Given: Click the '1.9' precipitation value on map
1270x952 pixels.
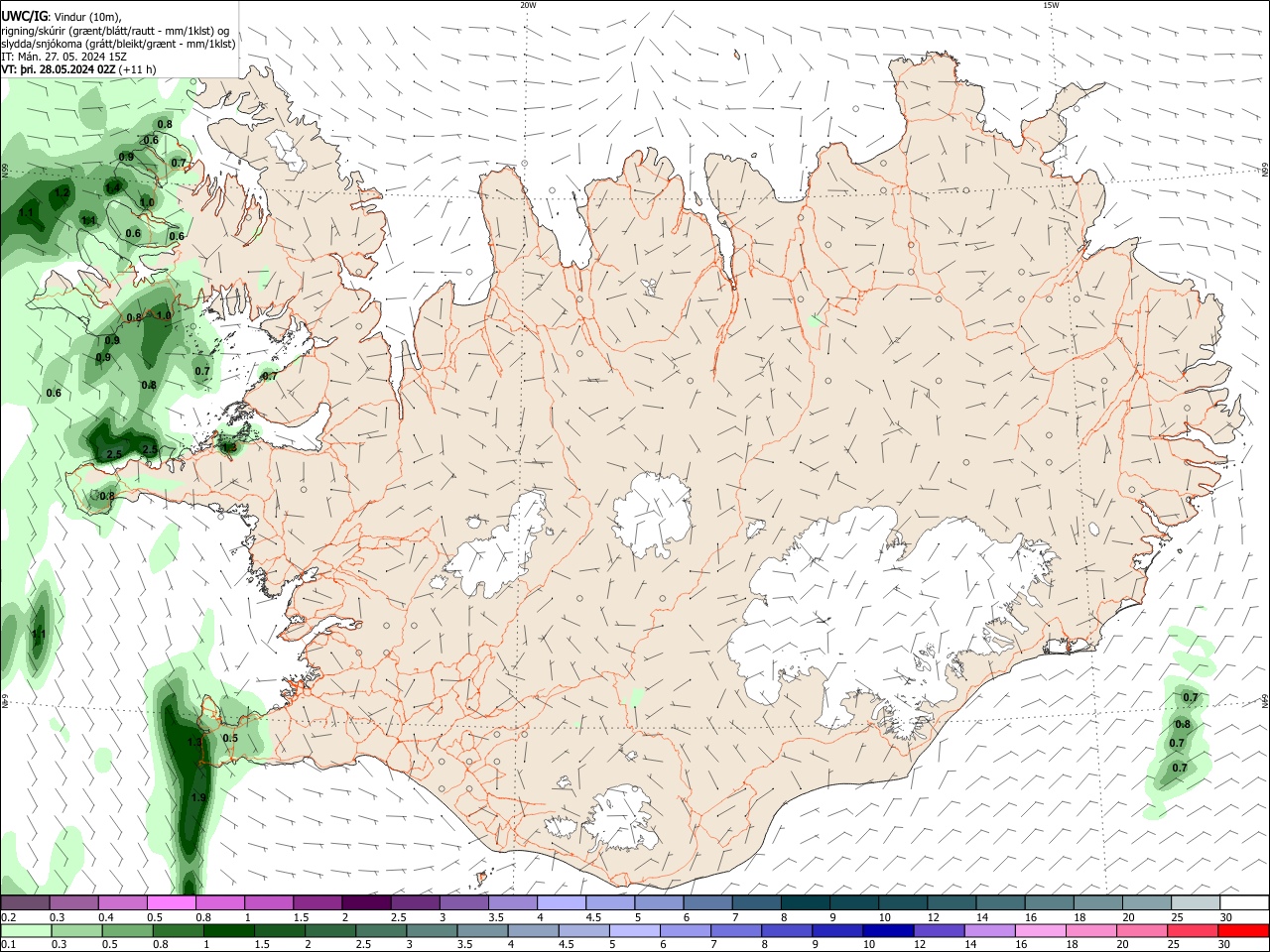Looking at the screenshot, I should [x=197, y=797].
